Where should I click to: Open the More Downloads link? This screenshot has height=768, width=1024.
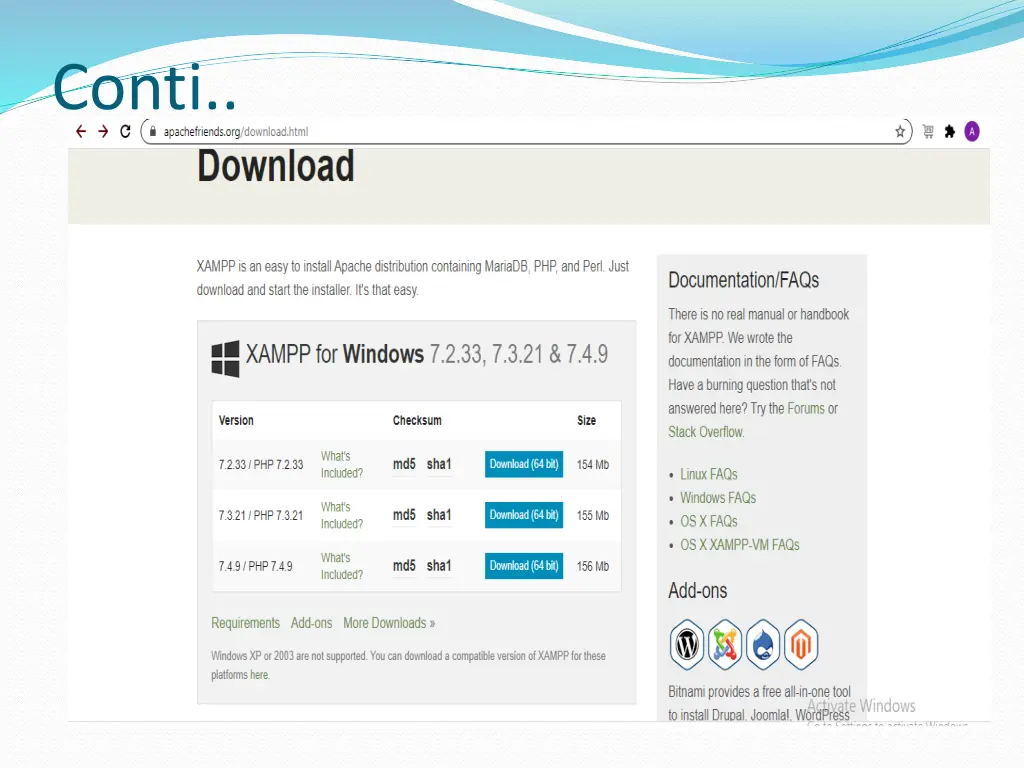coord(389,623)
